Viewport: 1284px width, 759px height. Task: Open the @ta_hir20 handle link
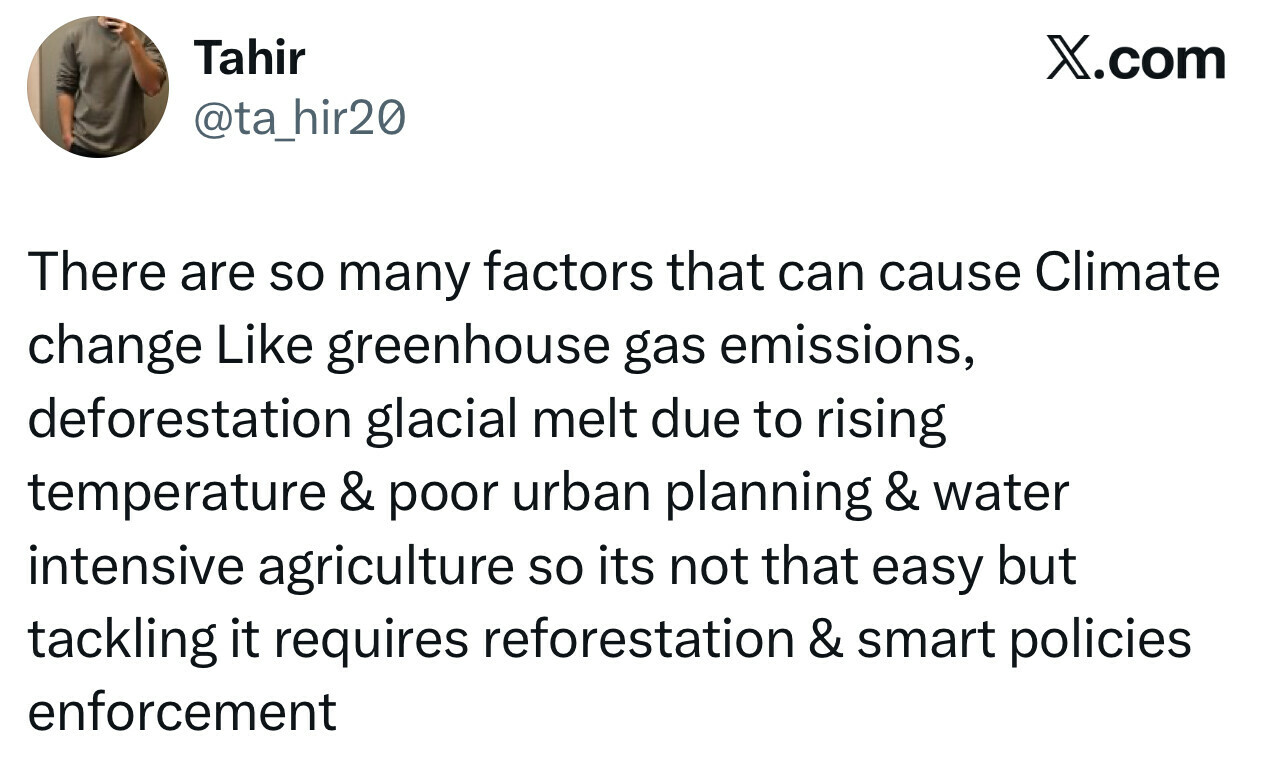(299, 121)
